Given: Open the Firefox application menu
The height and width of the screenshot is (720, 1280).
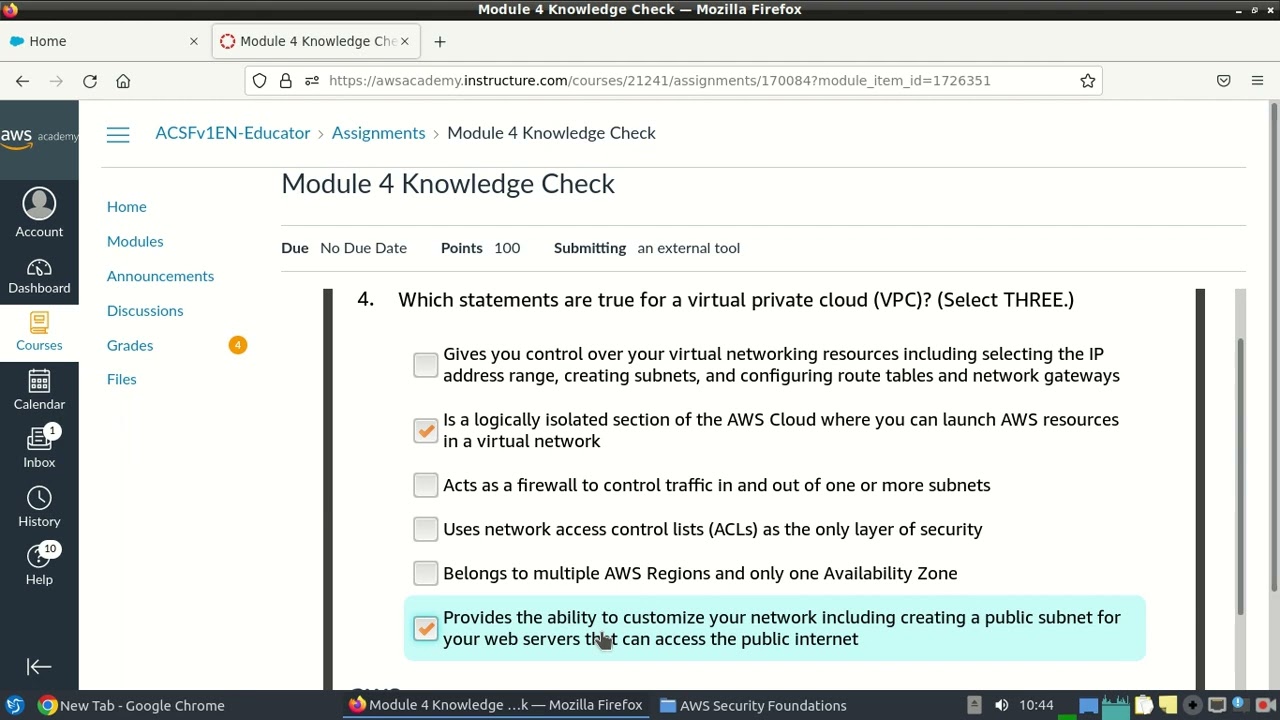Looking at the screenshot, I should tap(1257, 81).
